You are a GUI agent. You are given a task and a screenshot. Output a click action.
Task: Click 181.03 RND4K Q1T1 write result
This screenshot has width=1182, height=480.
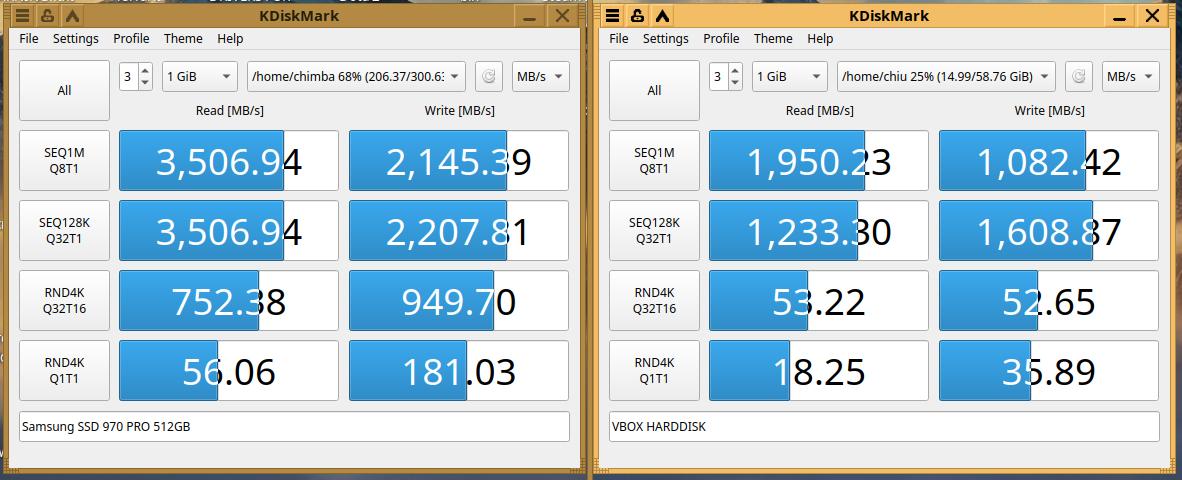pos(459,371)
